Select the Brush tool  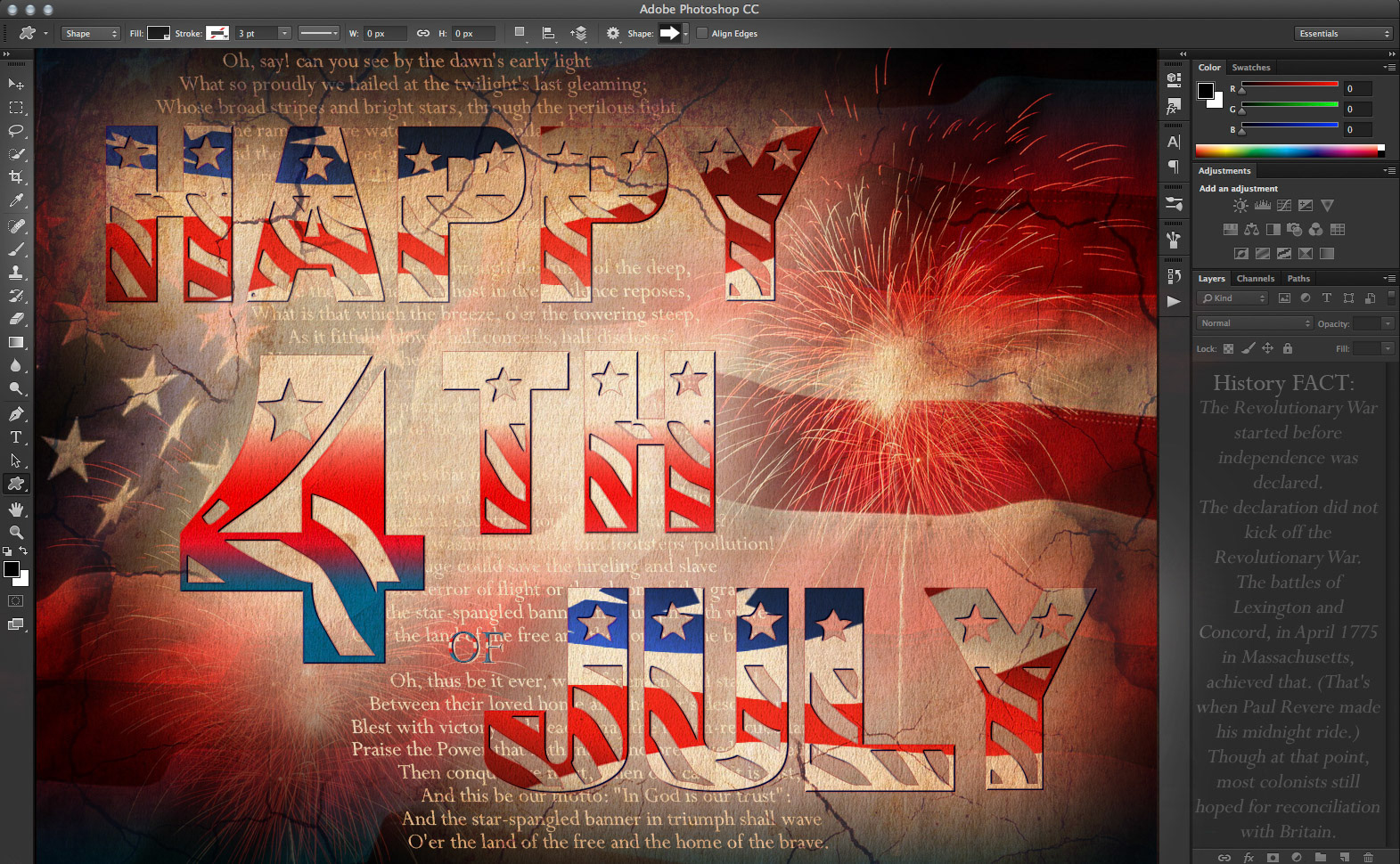click(x=16, y=249)
